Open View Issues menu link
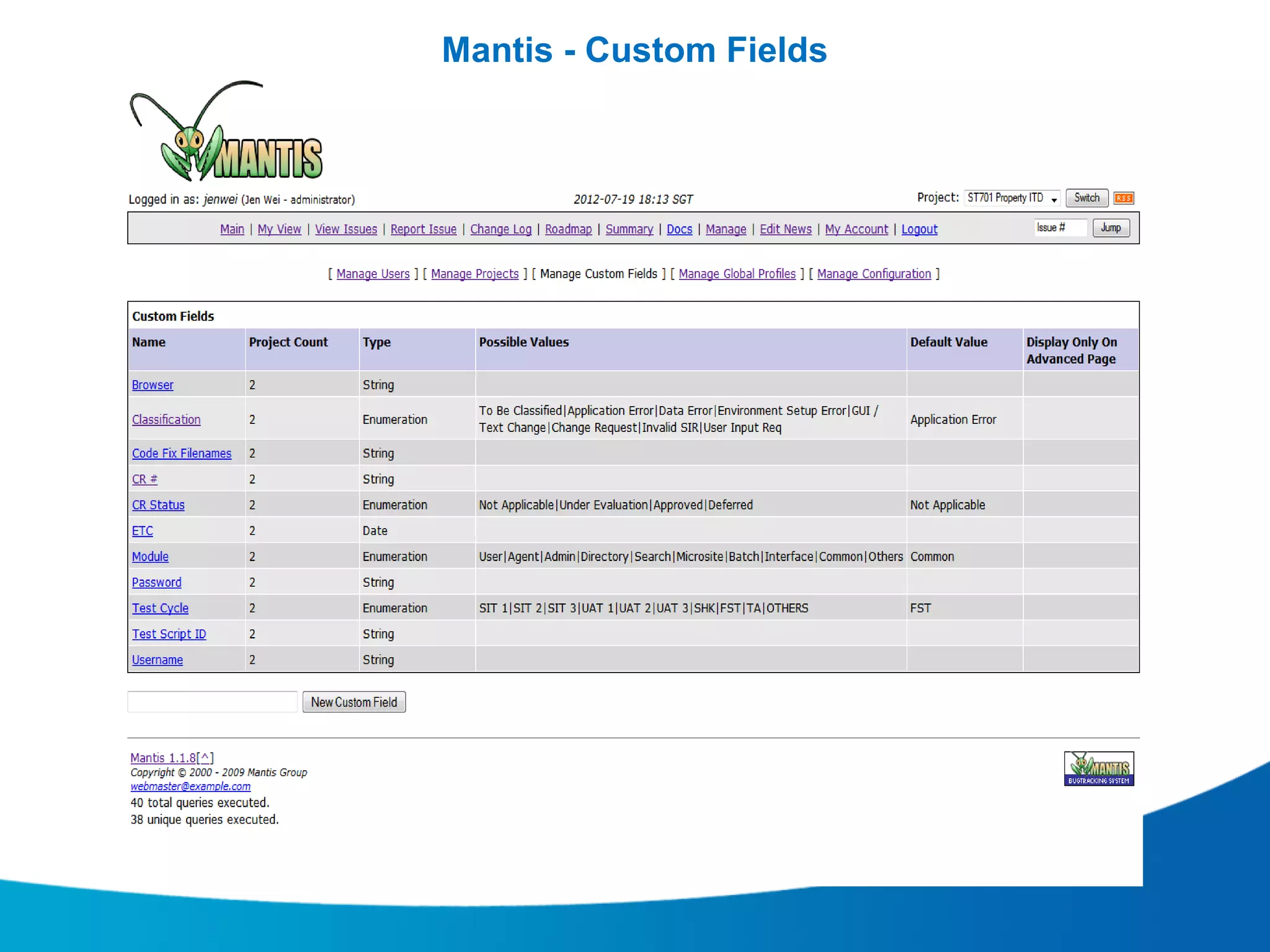The height and width of the screenshot is (952, 1270). coord(346,229)
